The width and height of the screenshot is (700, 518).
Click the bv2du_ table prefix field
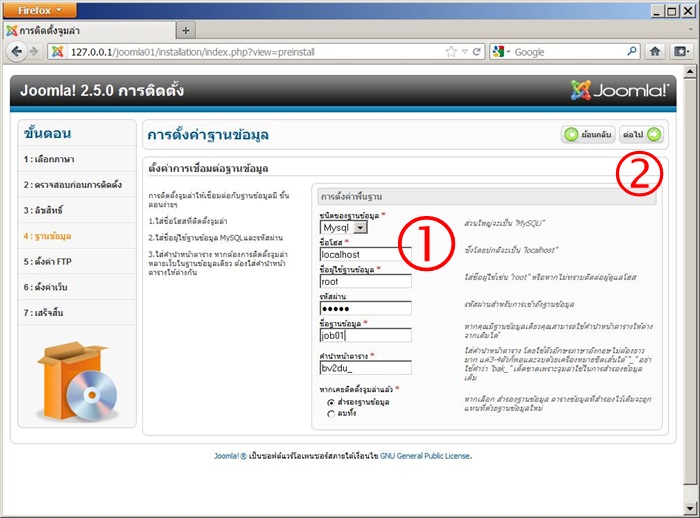tap(365, 368)
